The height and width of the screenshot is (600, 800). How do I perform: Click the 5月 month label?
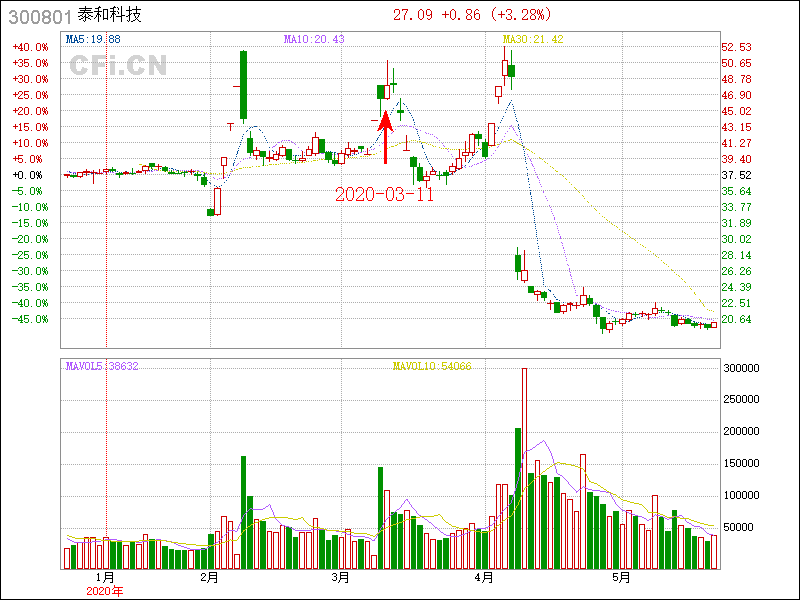621,578
